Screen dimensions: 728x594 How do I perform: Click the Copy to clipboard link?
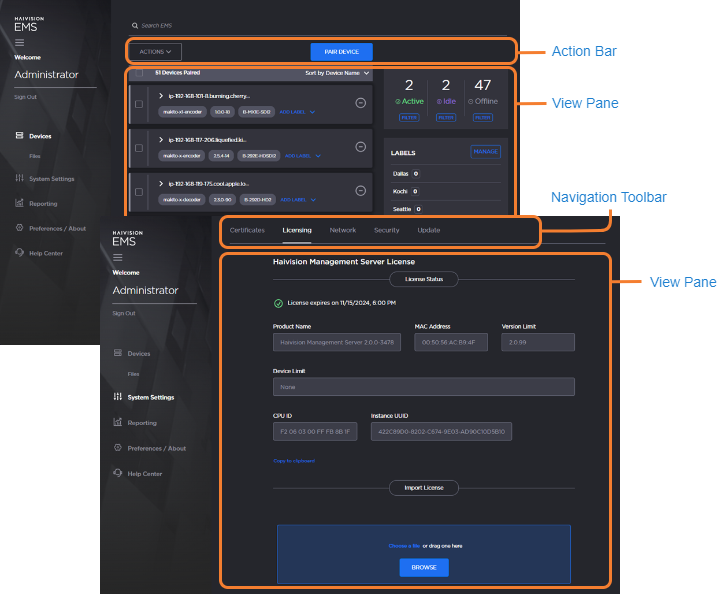pos(294,461)
